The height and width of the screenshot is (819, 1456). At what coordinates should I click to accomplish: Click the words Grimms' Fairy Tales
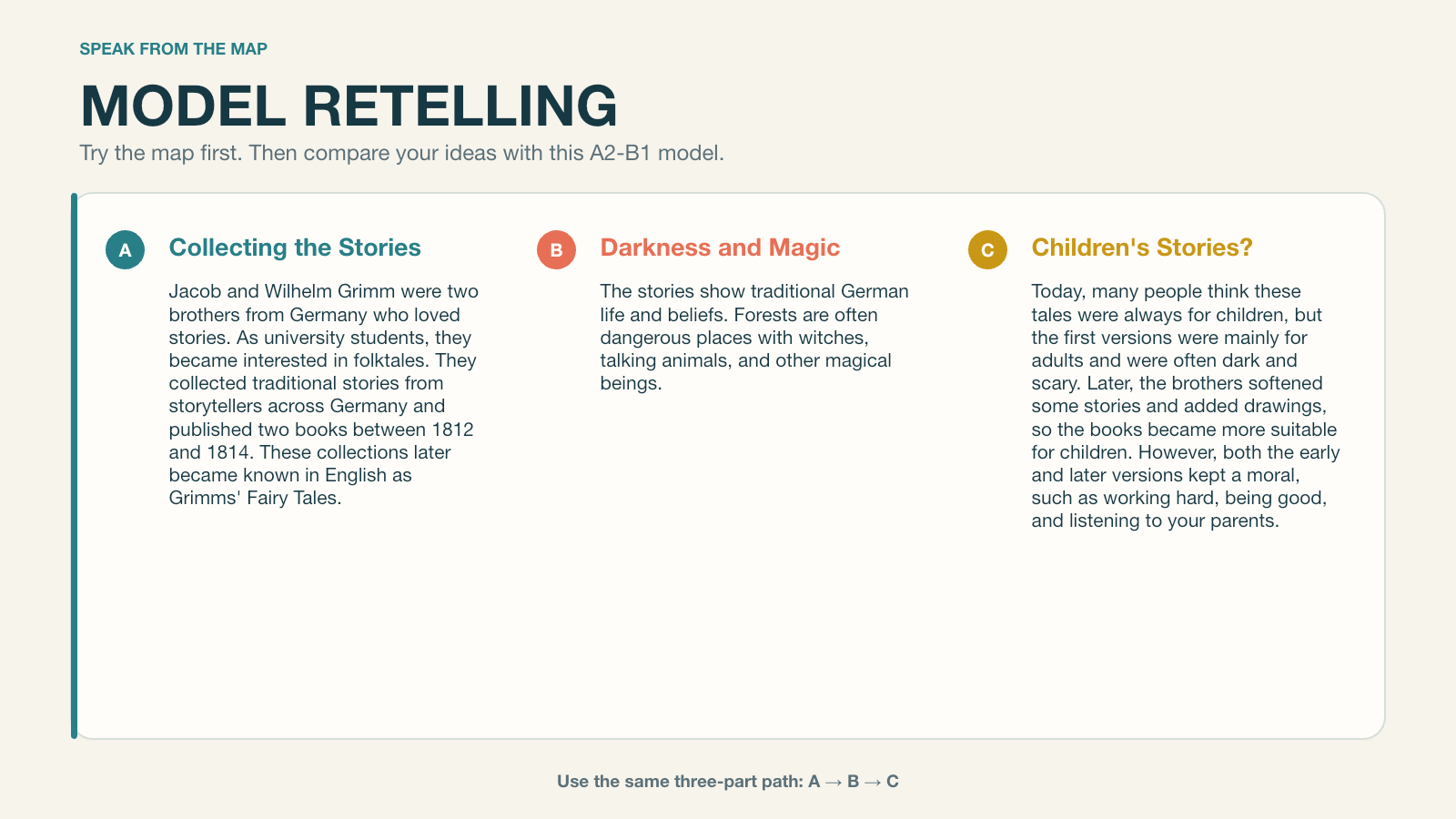[255, 498]
